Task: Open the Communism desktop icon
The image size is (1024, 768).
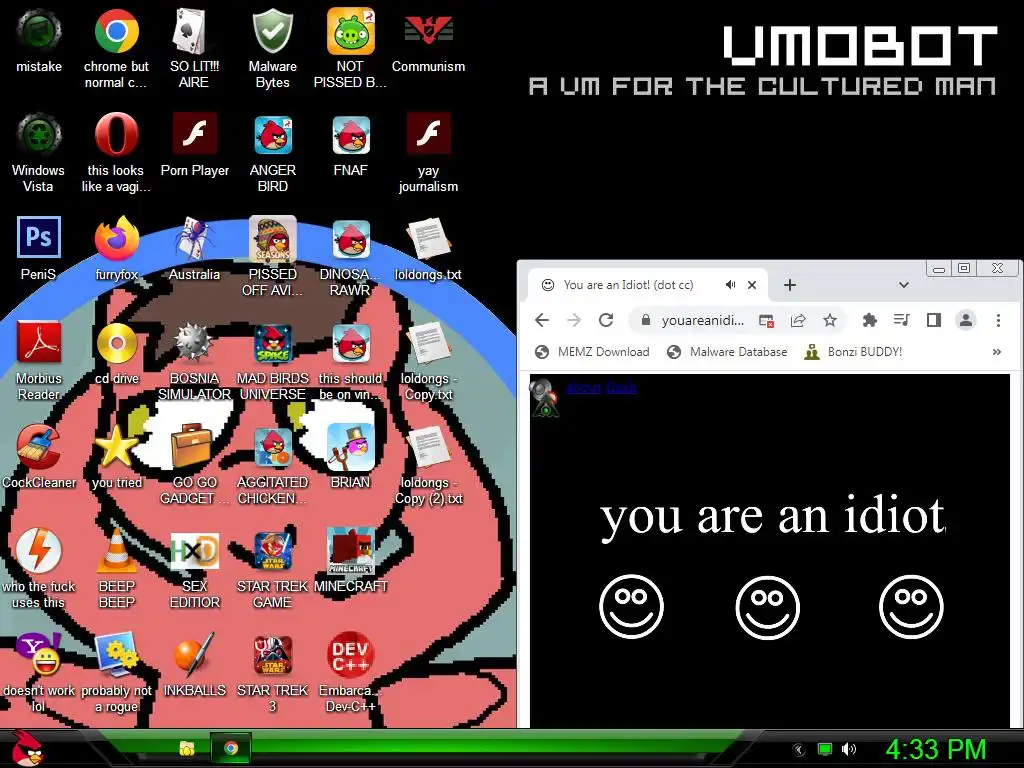Action: tap(428, 31)
